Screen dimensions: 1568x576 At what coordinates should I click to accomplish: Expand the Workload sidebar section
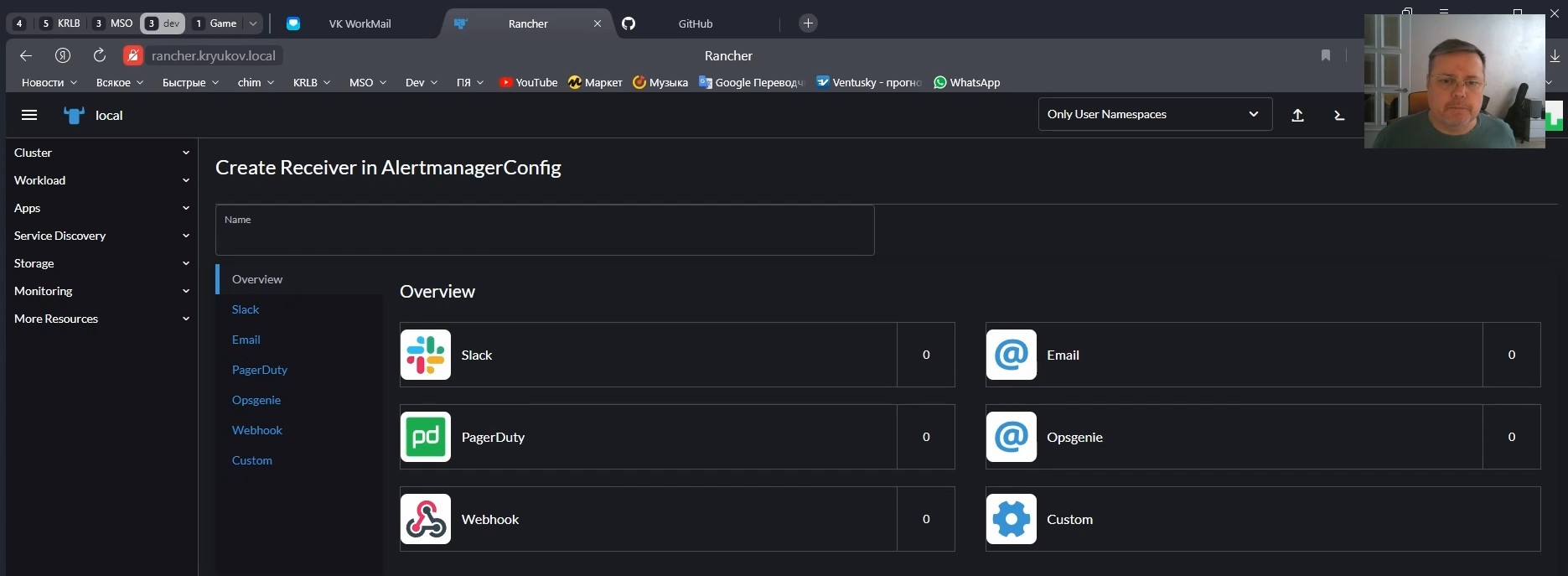(x=101, y=180)
